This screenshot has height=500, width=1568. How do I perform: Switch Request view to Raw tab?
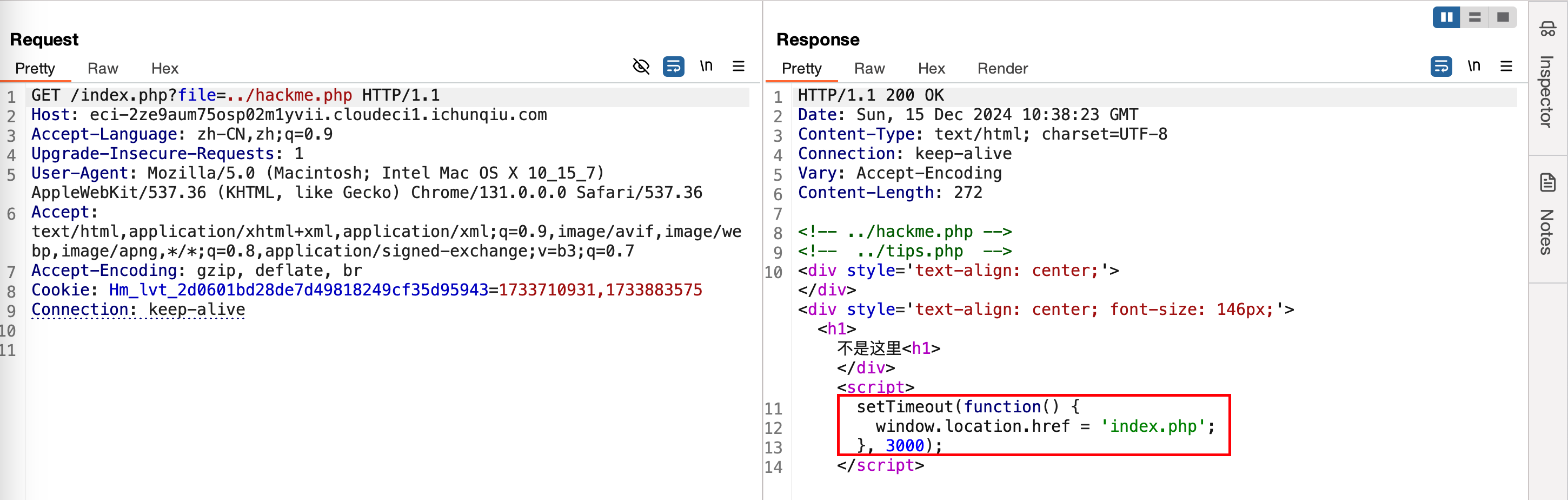(x=102, y=69)
